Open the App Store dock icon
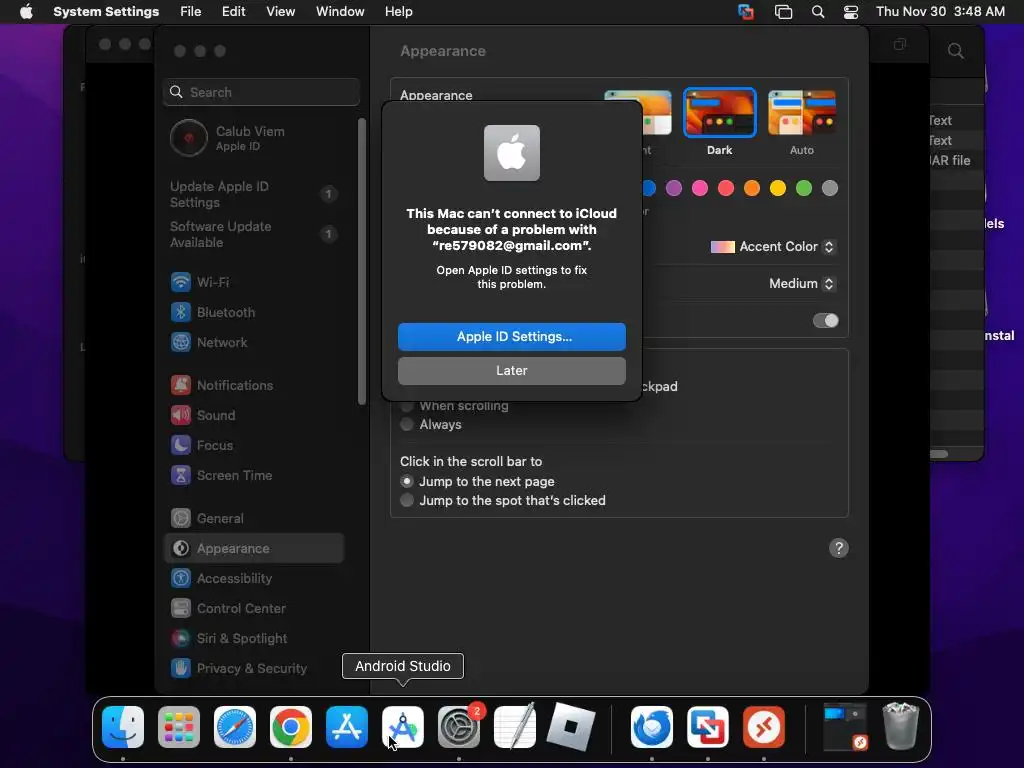1024x768 pixels. tap(347, 727)
